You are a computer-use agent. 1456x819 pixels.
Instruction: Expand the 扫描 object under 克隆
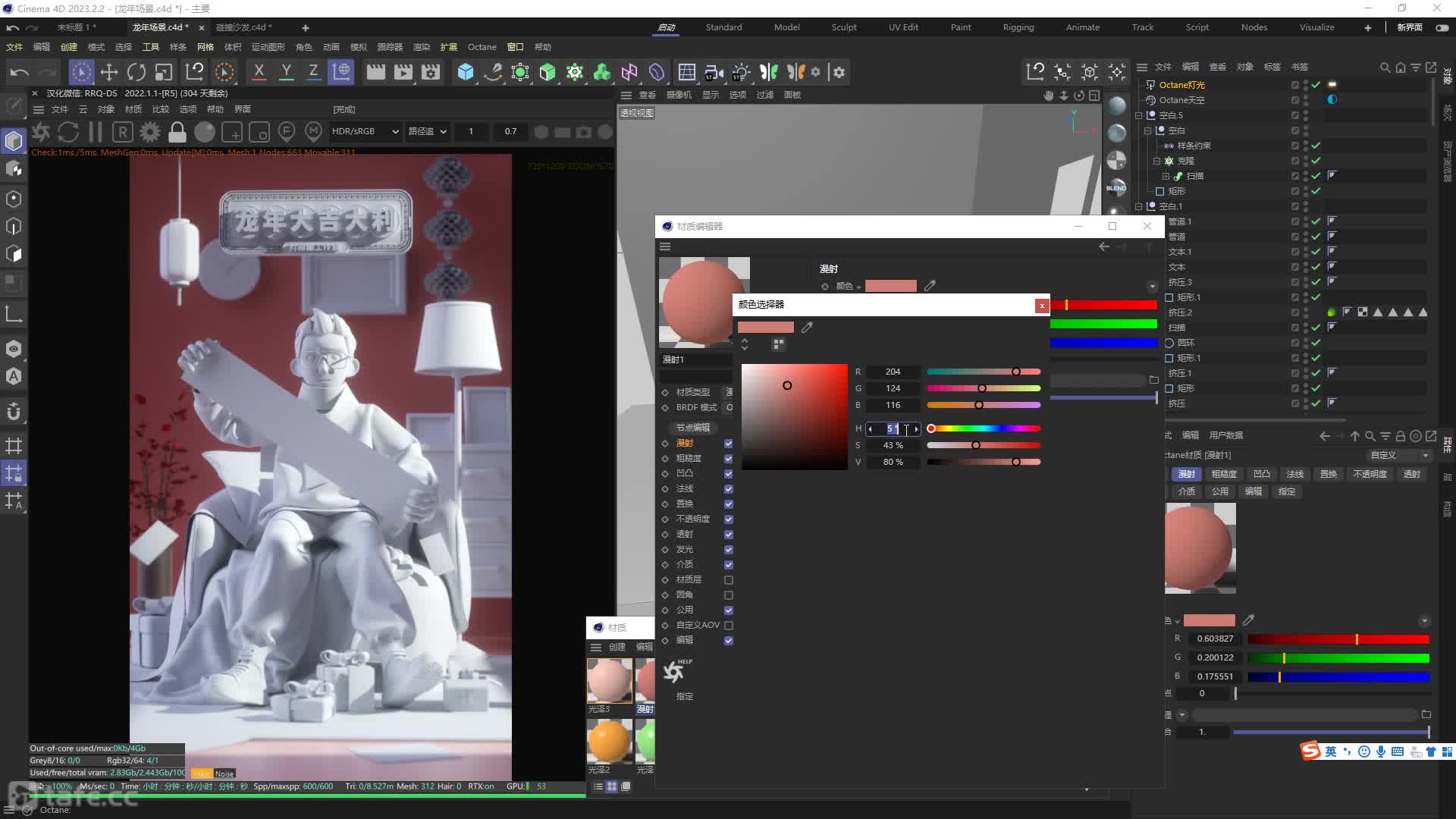[1166, 176]
